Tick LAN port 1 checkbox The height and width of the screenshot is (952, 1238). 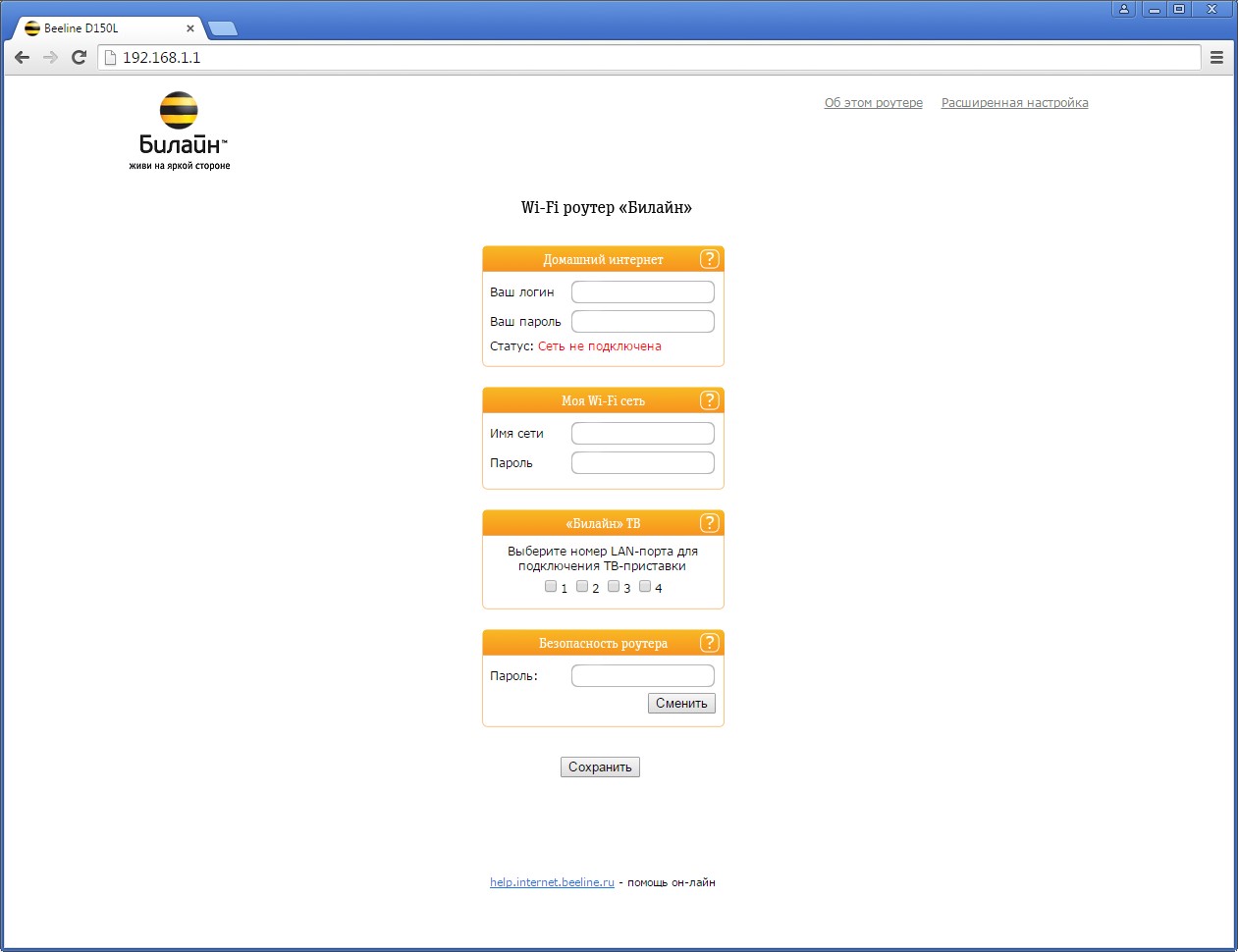coord(551,586)
